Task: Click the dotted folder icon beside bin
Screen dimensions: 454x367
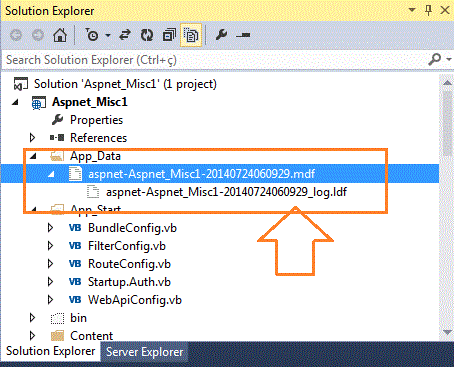Action: click(57, 318)
